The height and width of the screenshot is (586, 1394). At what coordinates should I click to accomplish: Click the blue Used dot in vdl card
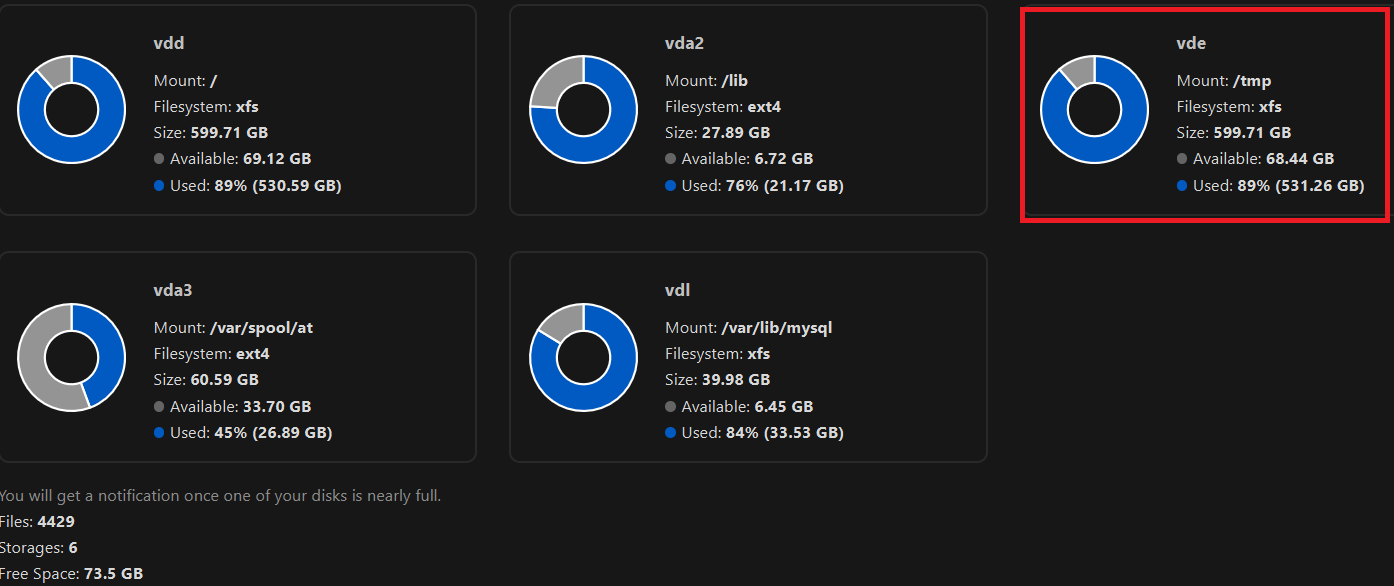tap(670, 432)
